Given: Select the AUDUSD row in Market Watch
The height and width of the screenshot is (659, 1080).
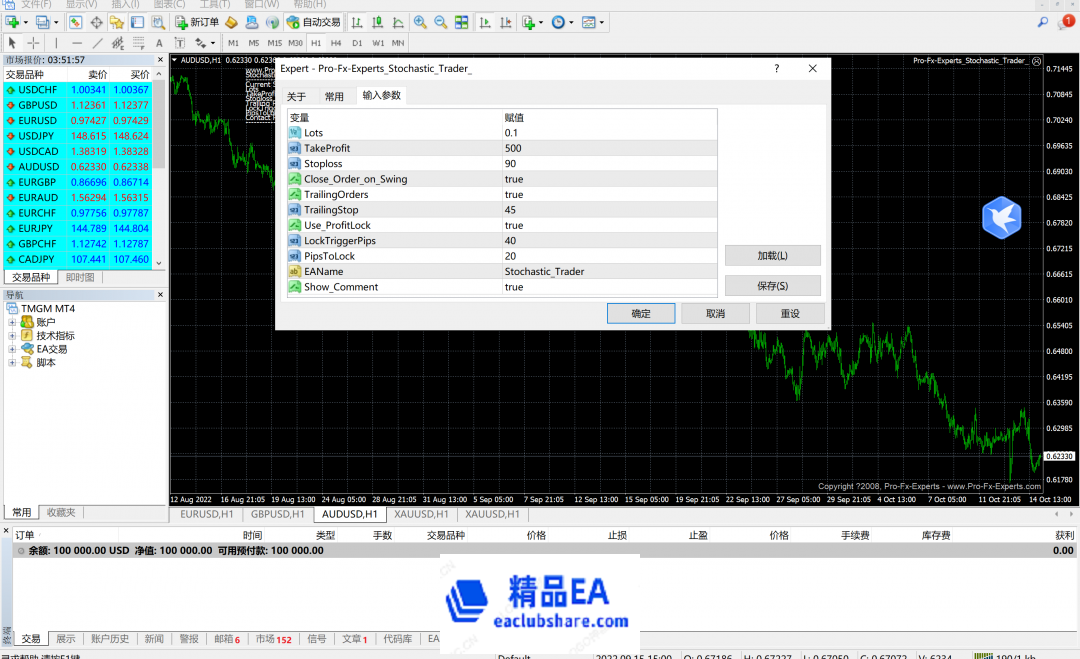Looking at the screenshot, I should pyautogui.click(x=78, y=167).
